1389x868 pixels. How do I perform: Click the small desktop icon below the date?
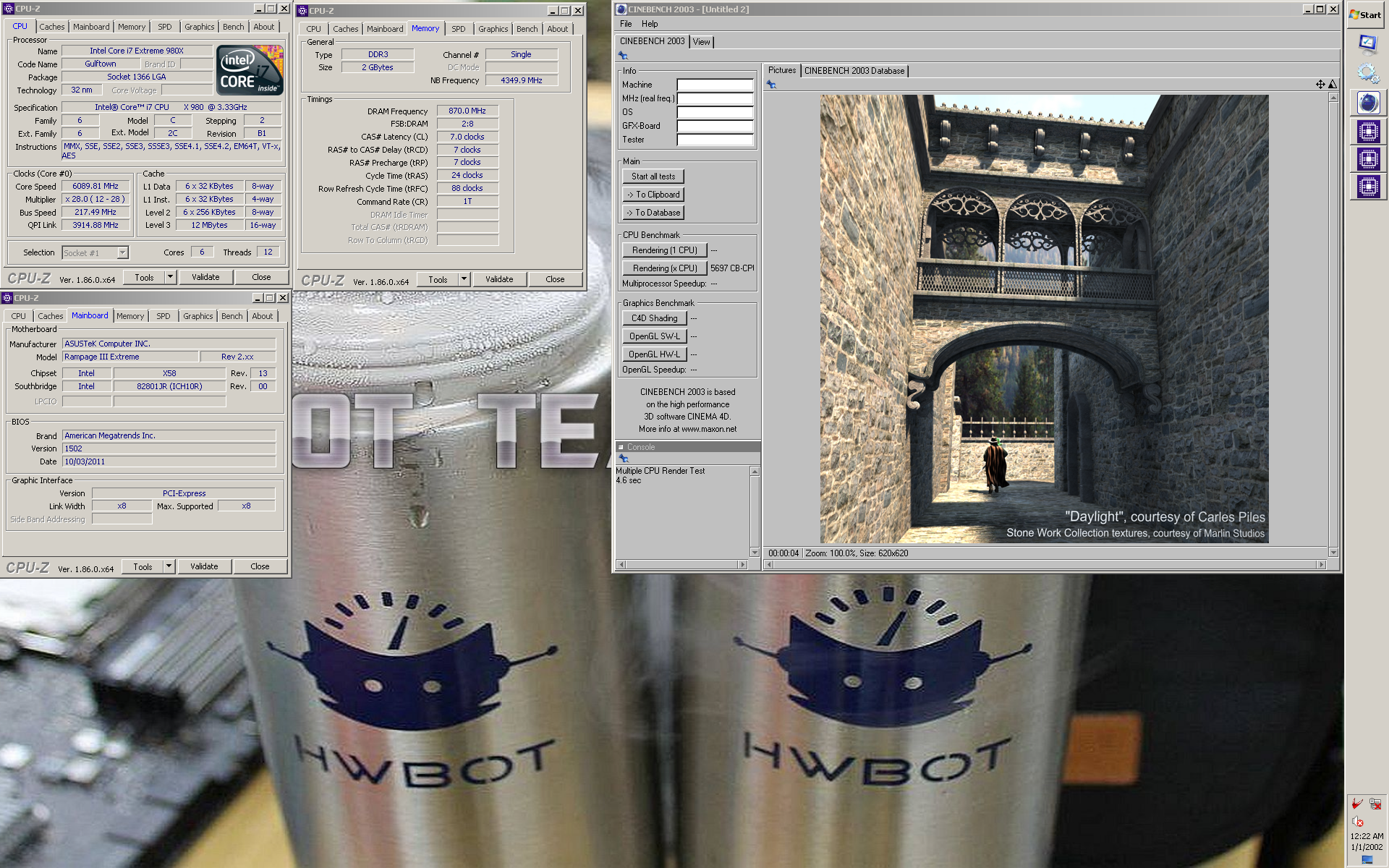tap(1367, 859)
